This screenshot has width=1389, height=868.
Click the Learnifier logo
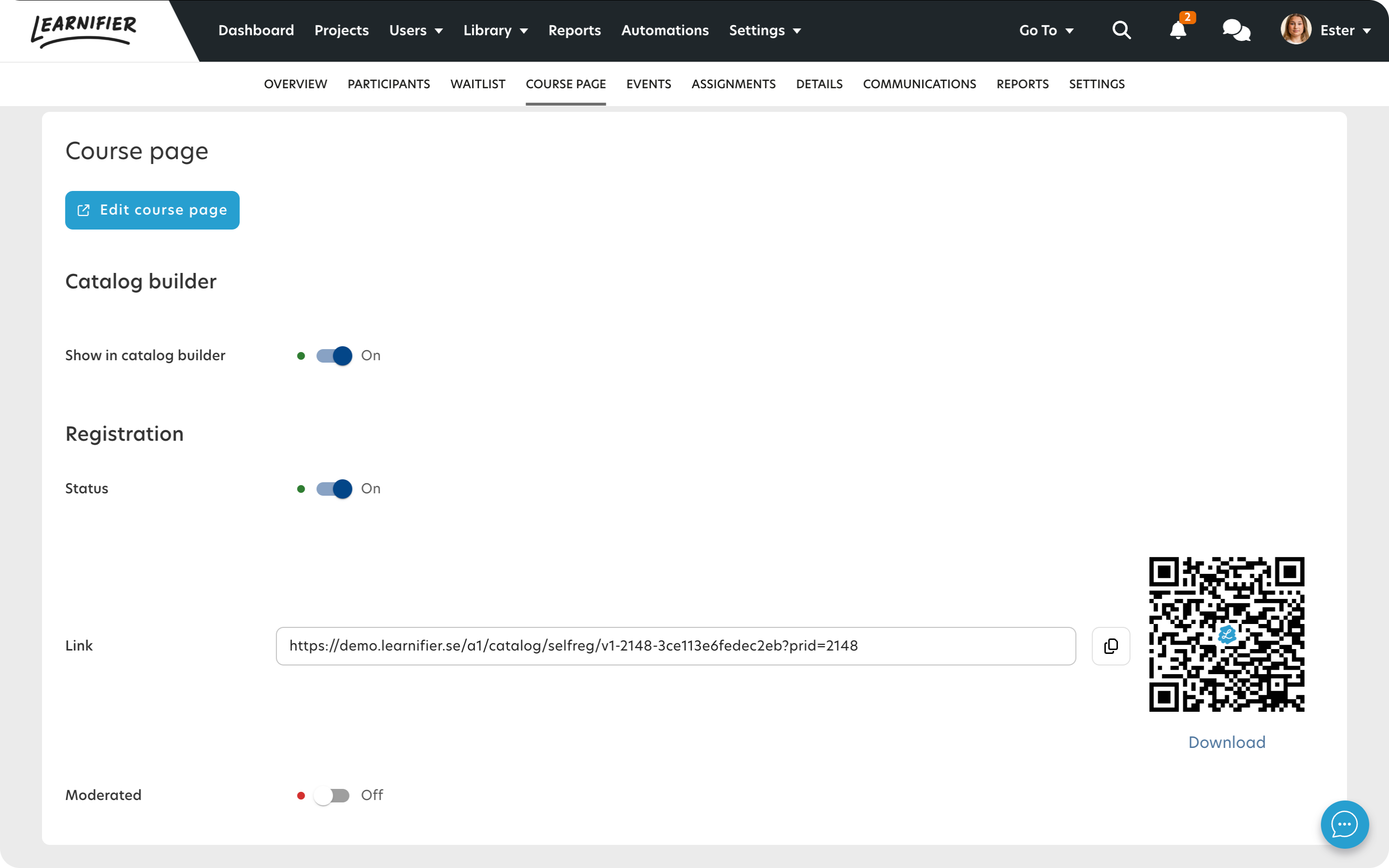(x=84, y=31)
